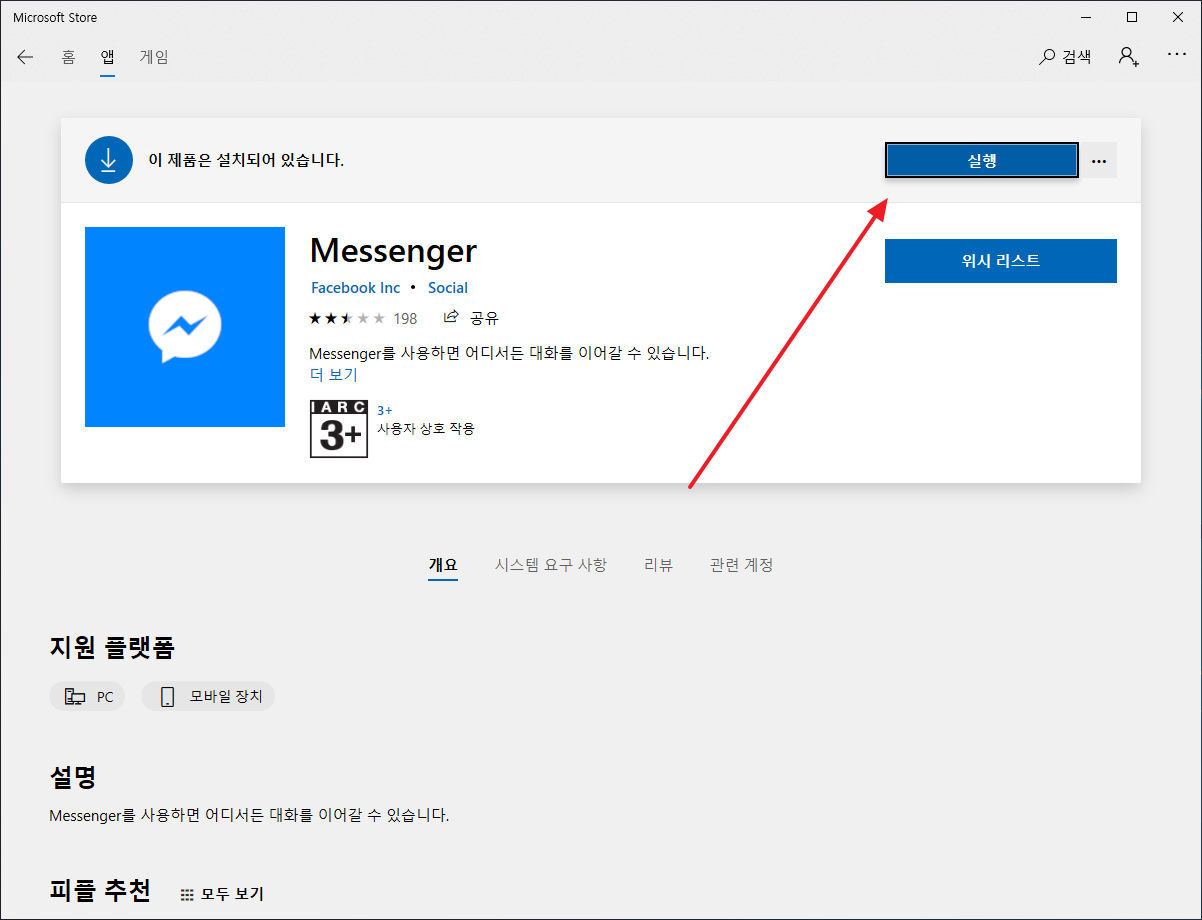Screen dimensions: 1202x920
Task: Switch to the 앱 tab
Action: coord(107,57)
